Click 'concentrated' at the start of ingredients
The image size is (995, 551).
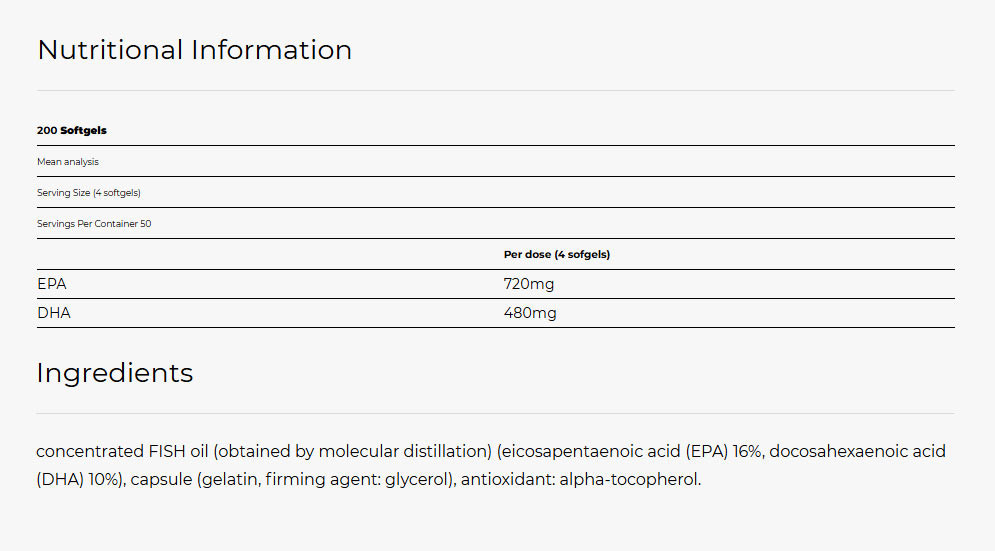(90, 451)
